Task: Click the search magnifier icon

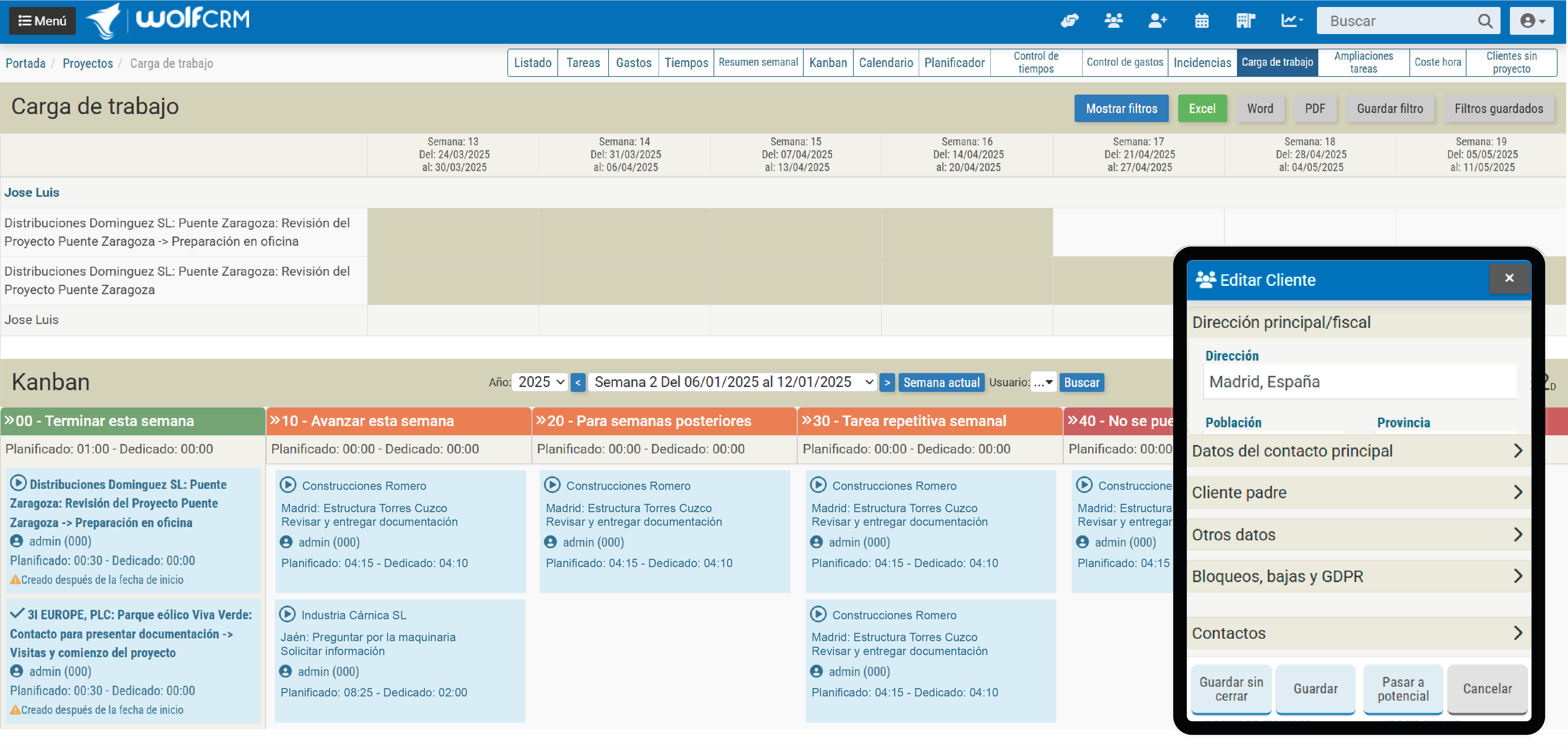Action: pos(1485,21)
